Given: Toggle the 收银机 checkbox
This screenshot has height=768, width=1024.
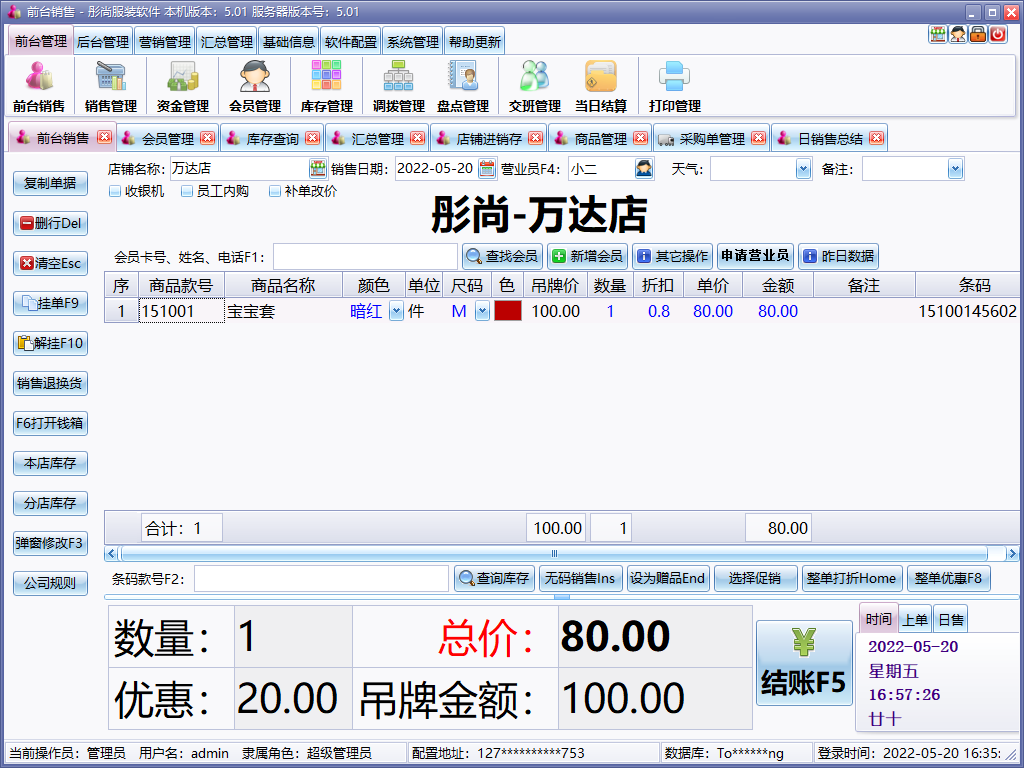Looking at the screenshot, I should [x=115, y=191].
